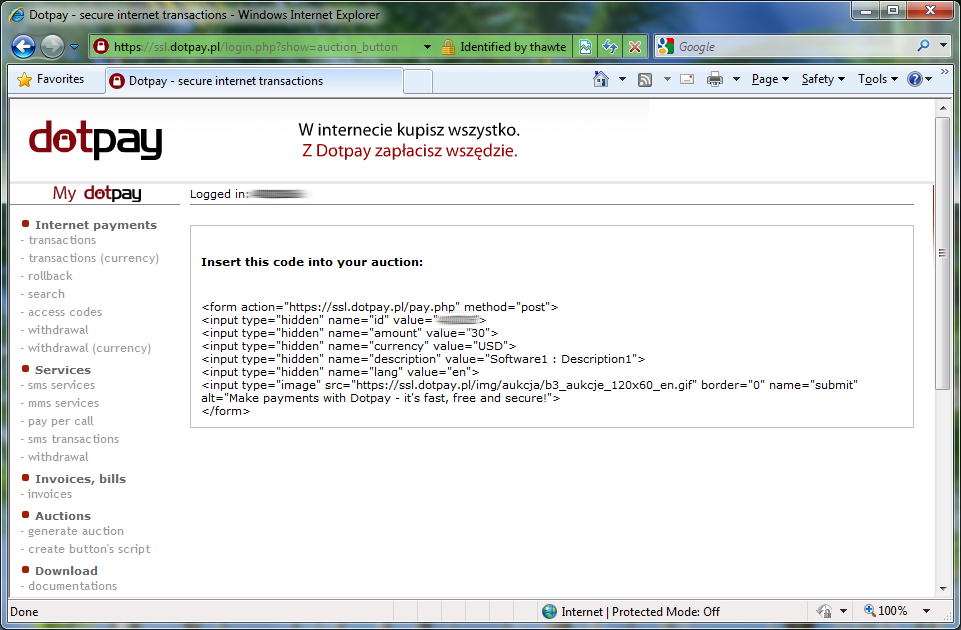
Task: Open the generate auction link
Action: pyautogui.click(x=76, y=531)
